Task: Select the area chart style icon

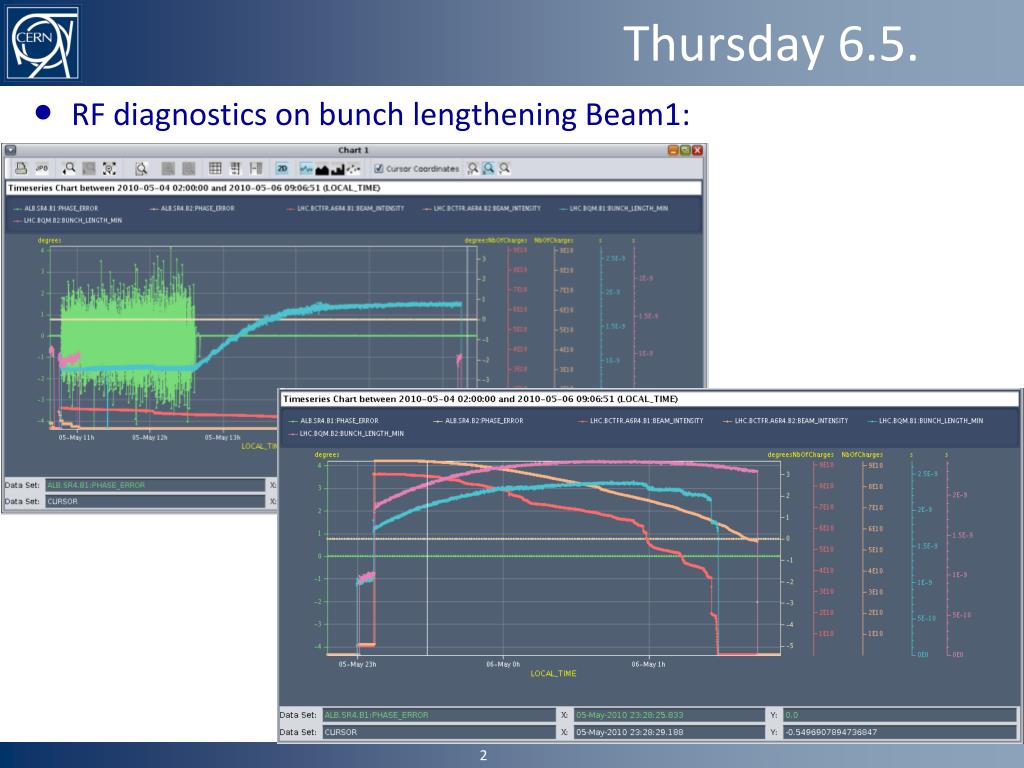Action: [322, 168]
